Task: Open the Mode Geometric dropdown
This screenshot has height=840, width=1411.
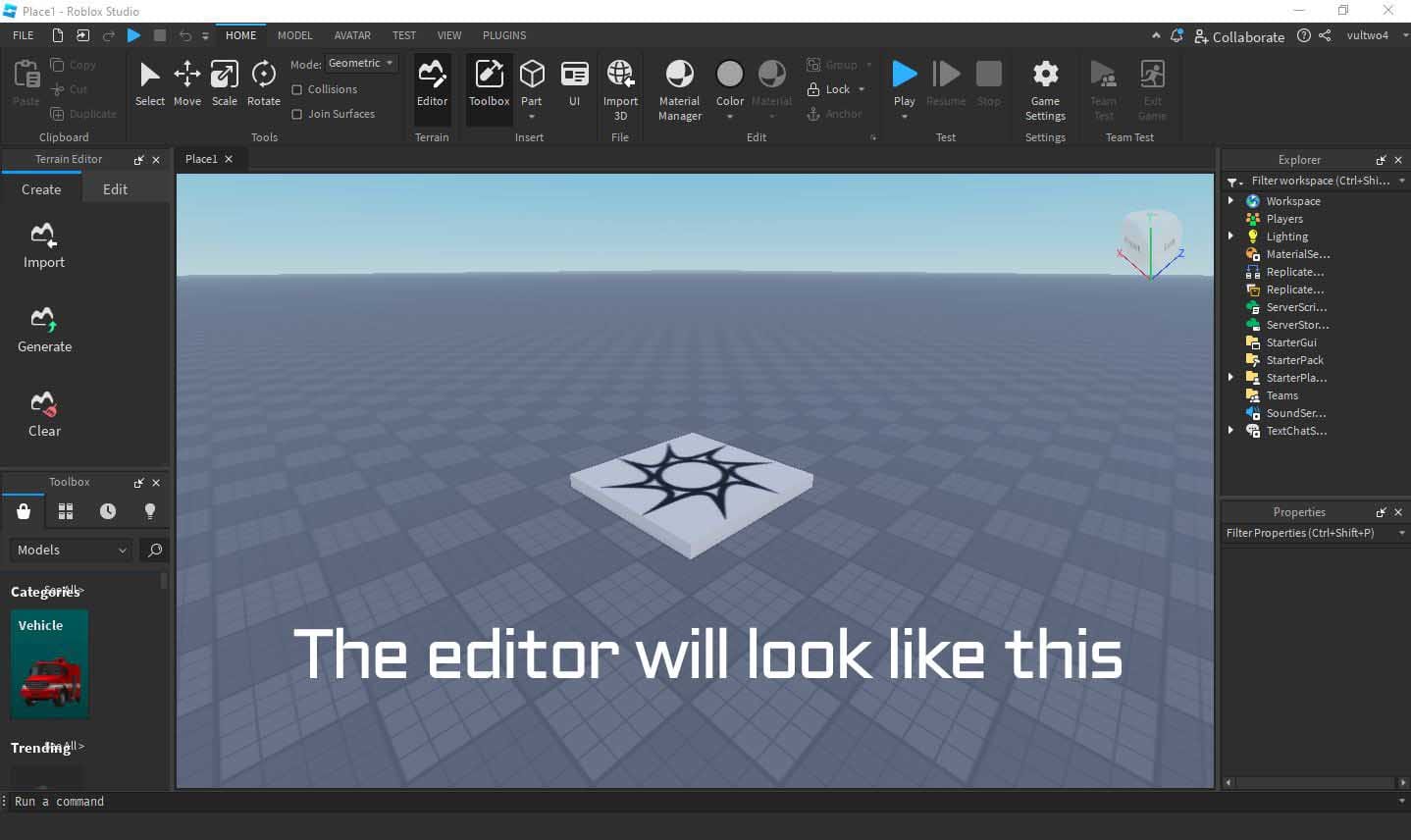Action: coord(361,63)
